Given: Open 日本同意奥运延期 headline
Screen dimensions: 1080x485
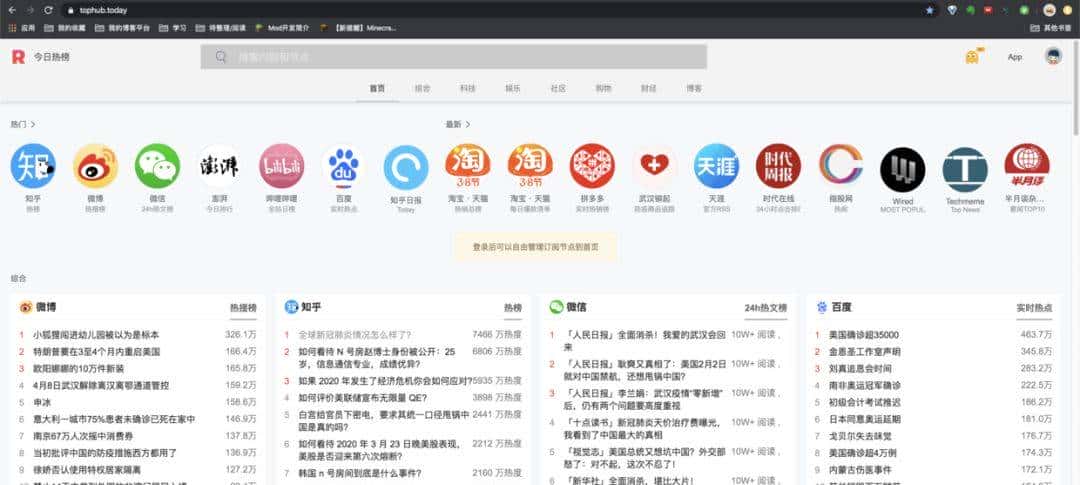Looking at the screenshot, I should [x=864, y=419].
